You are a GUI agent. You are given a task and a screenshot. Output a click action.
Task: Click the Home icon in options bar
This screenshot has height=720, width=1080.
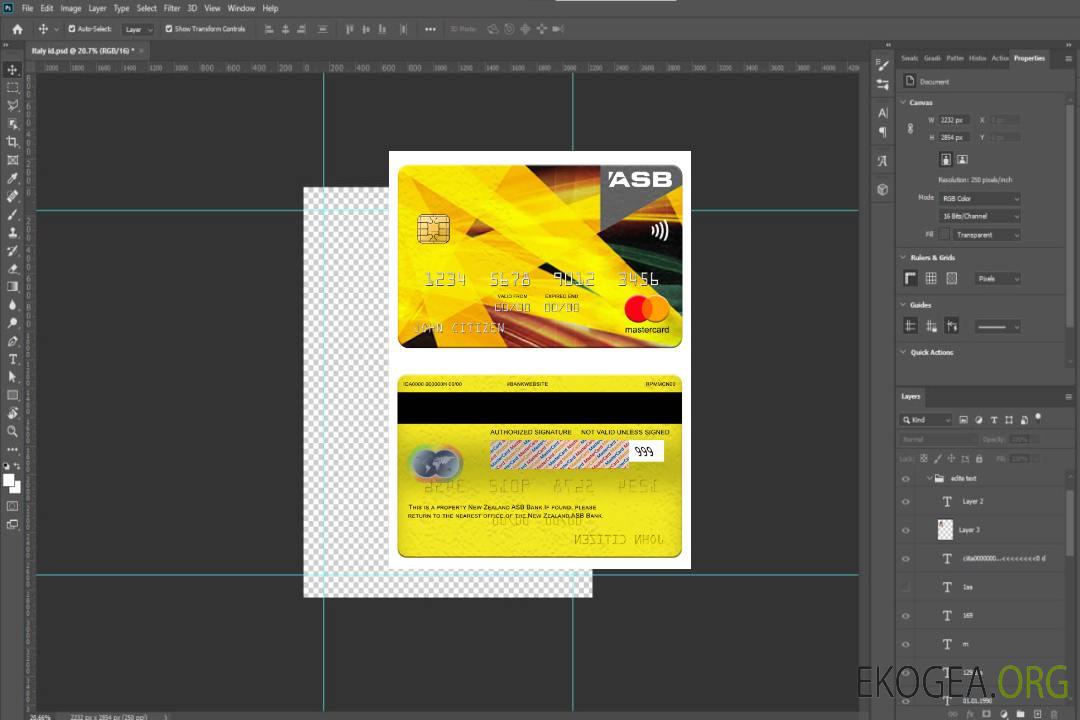pos(17,29)
